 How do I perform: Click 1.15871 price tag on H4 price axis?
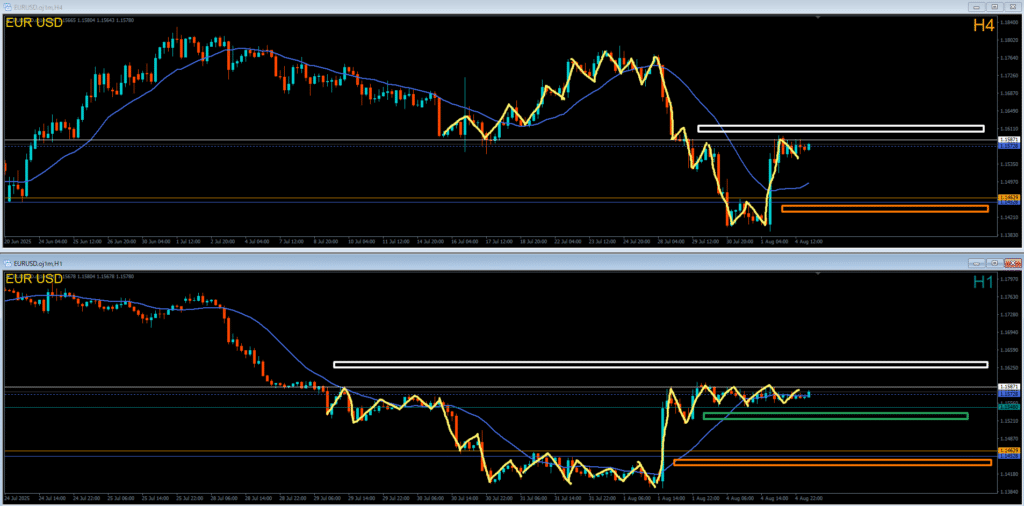[1008, 140]
